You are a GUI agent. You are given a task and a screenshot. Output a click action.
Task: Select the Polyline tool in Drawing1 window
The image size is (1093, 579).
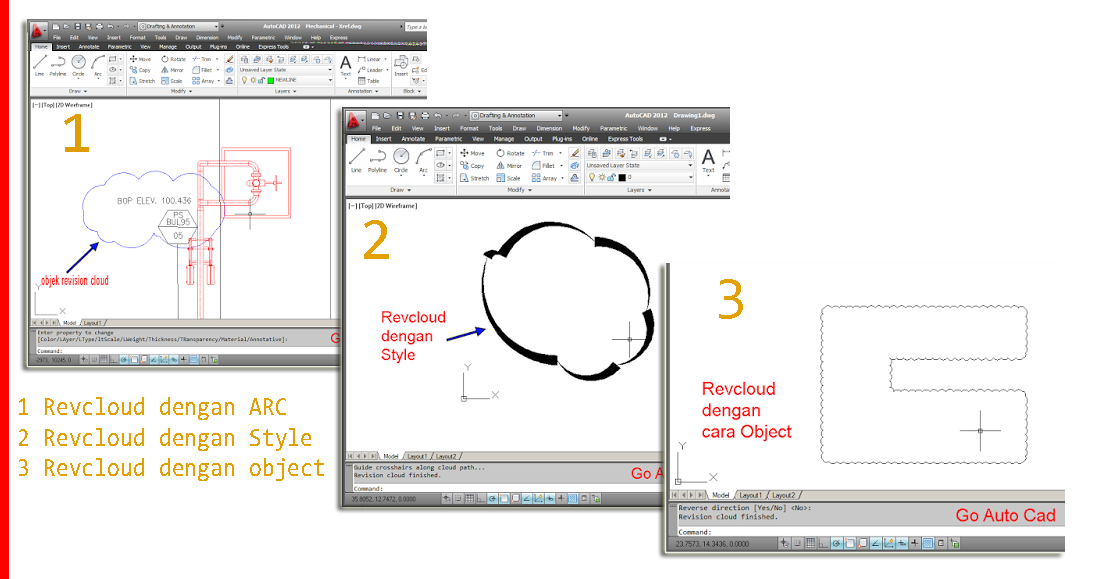(x=377, y=160)
